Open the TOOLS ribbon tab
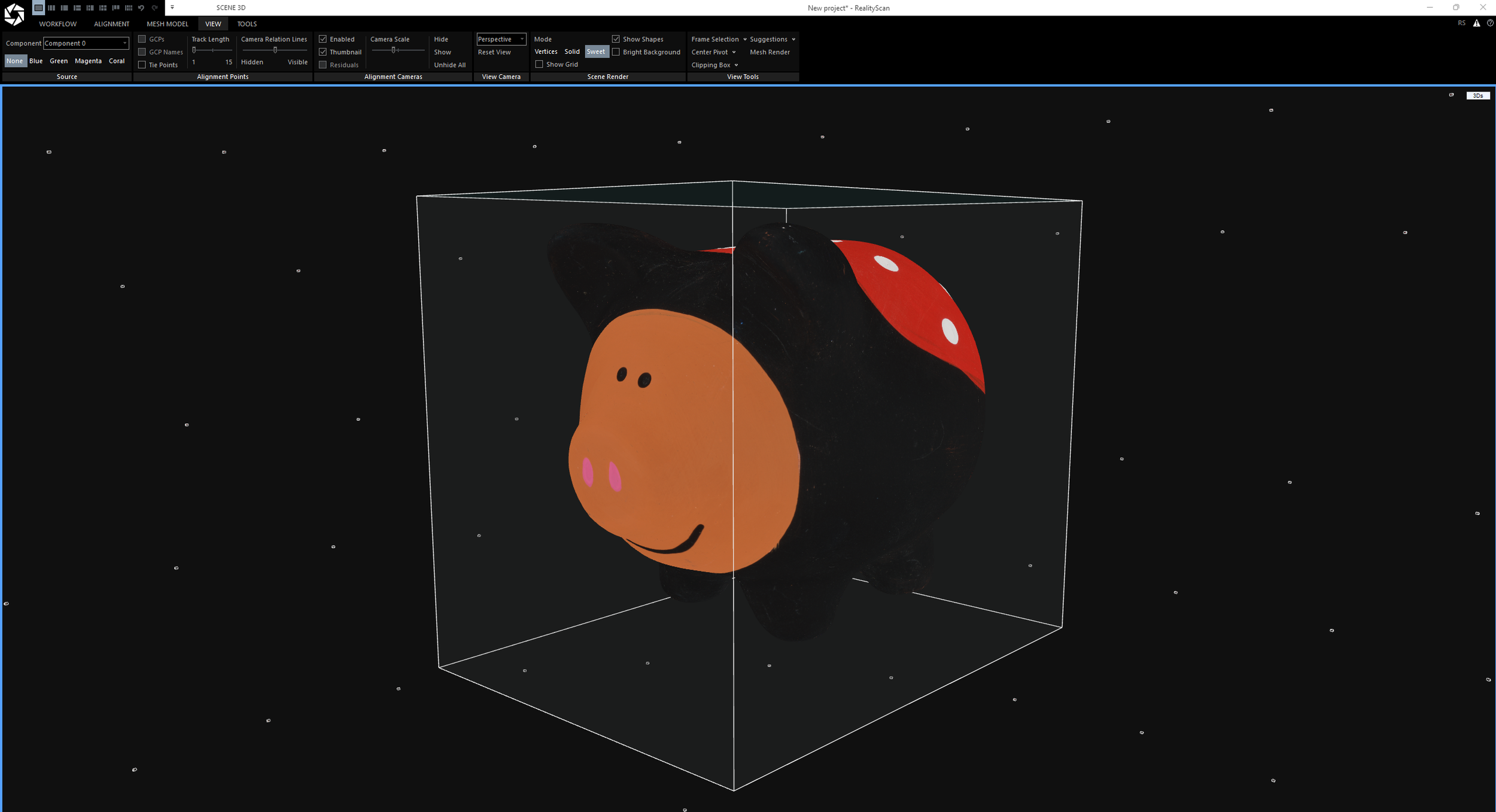1496x812 pixels. tap(247, 24)
